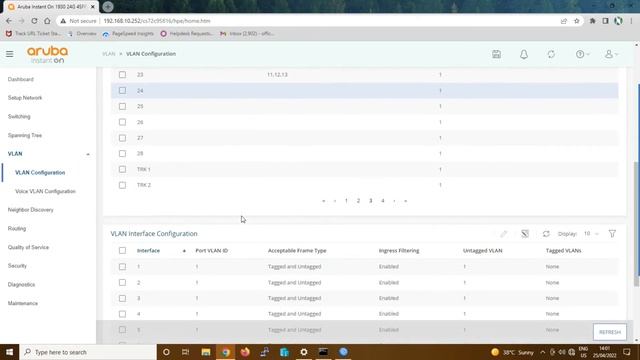Click the header refresh arrows icon
Screen dimensions: 640x360
tap(551, 54)
